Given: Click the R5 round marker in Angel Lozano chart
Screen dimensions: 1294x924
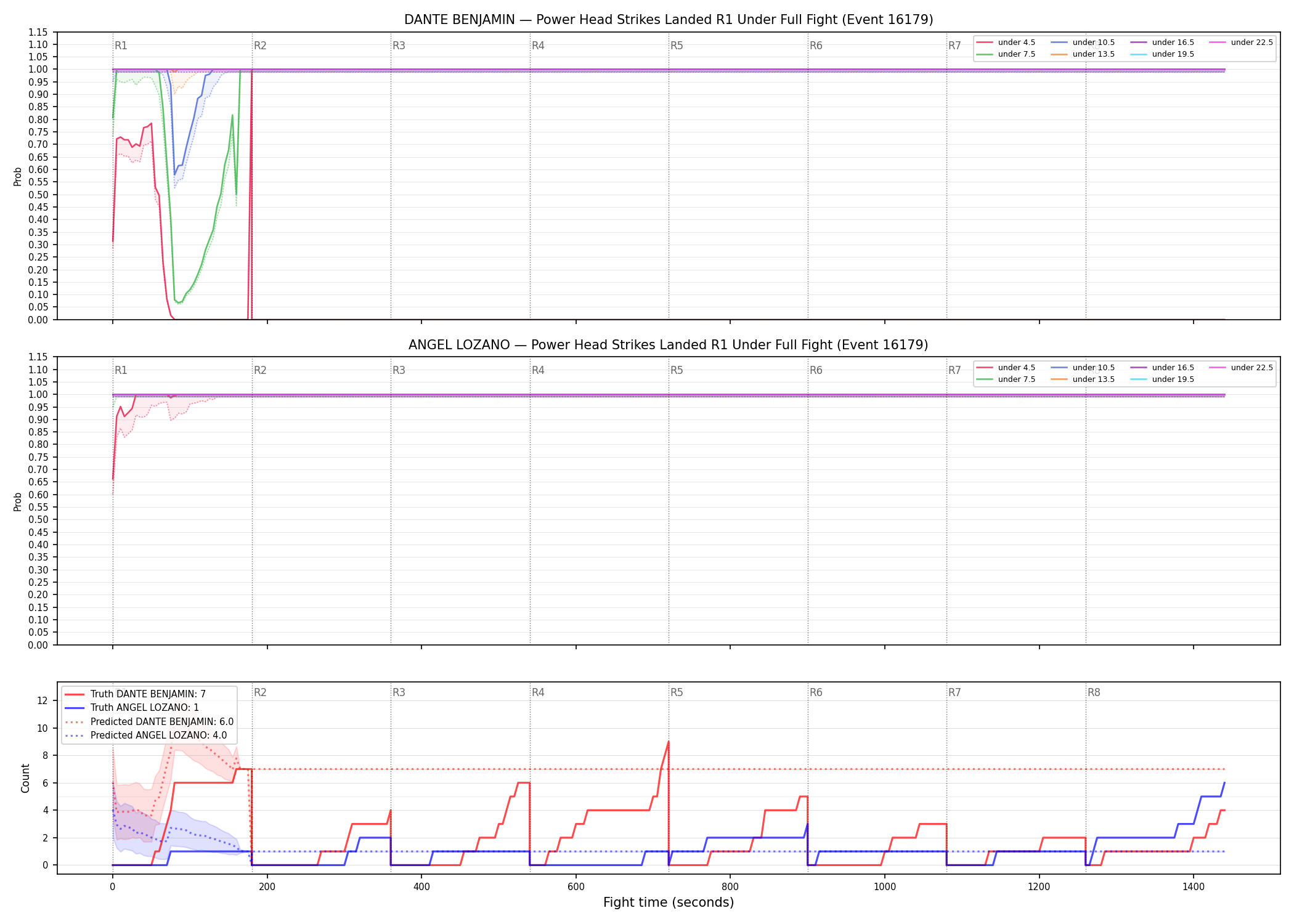Looking at the screenshot, I should (x=677, y=370).
